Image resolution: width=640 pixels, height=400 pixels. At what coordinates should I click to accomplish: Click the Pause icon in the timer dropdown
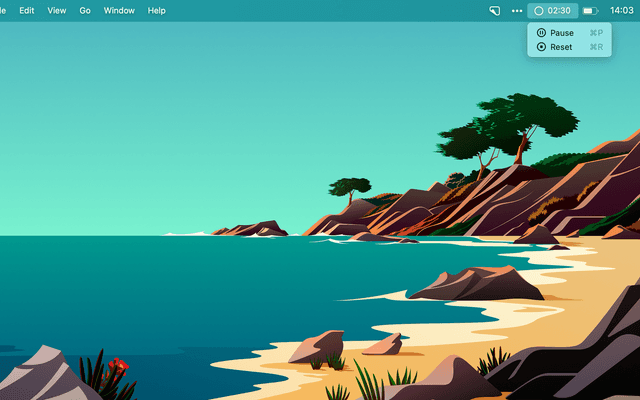541,33
